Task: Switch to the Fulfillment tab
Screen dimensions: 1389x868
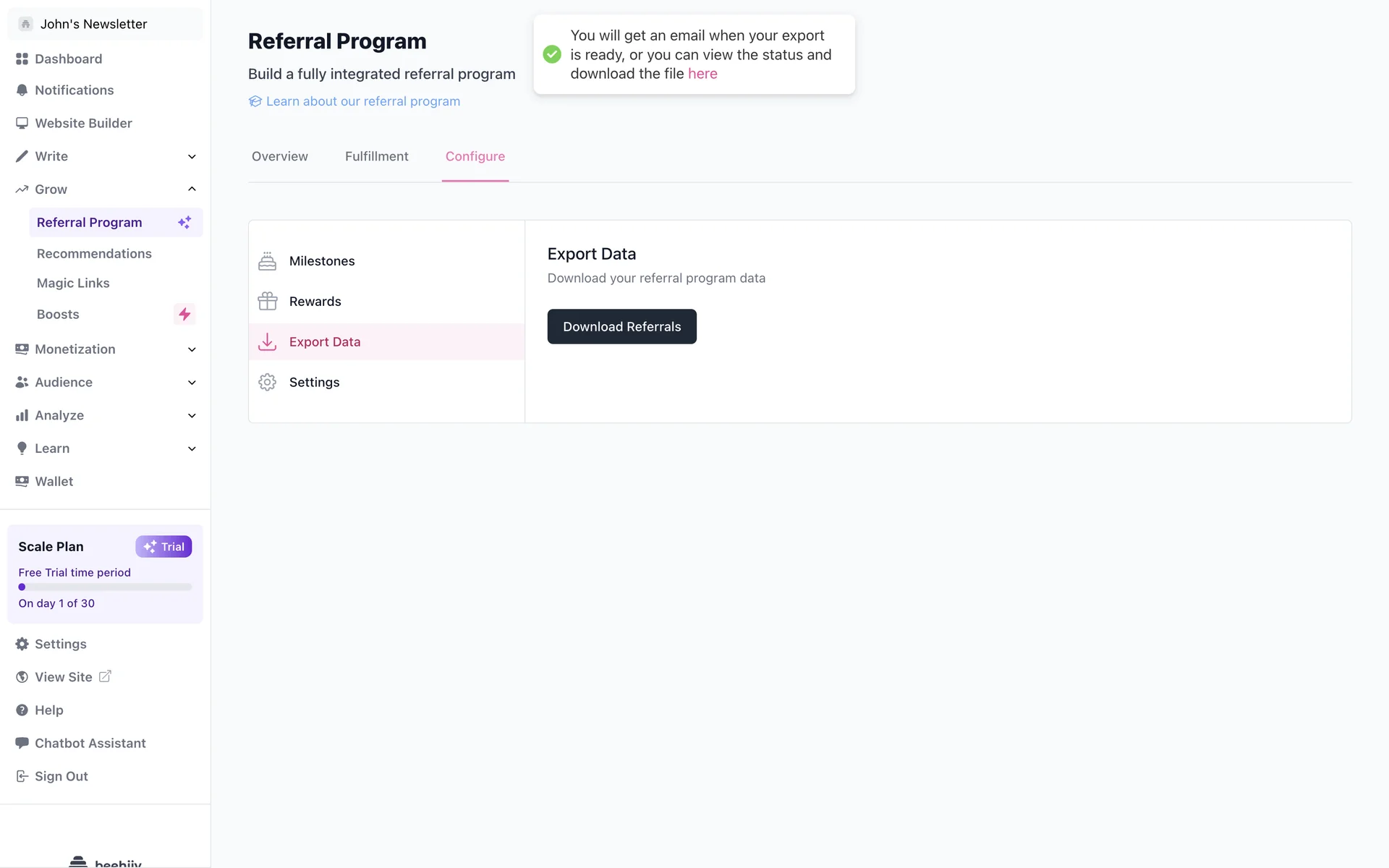Action: click(x=376, y=156)
